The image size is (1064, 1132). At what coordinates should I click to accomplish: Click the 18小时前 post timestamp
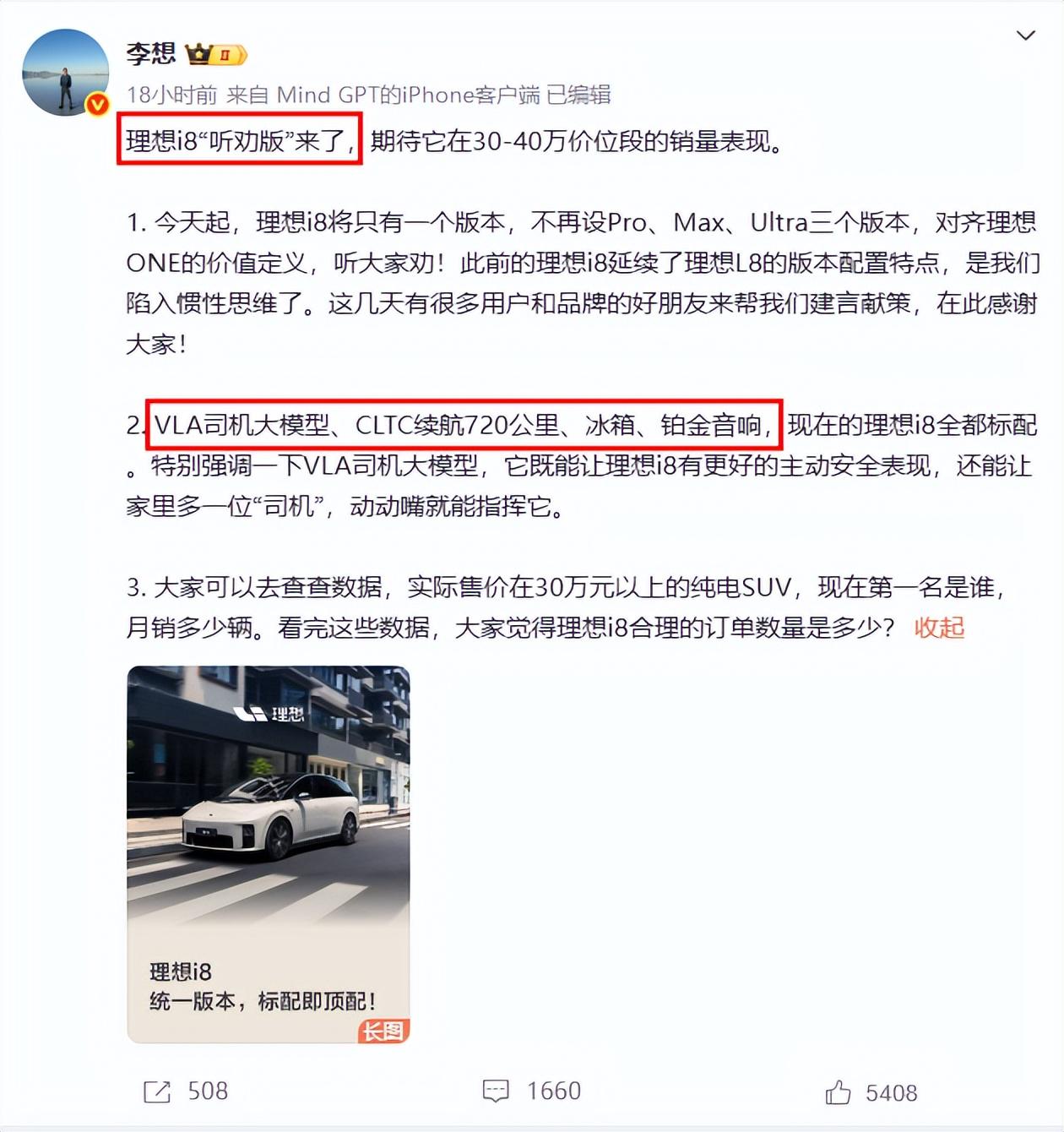coord(171,95)
